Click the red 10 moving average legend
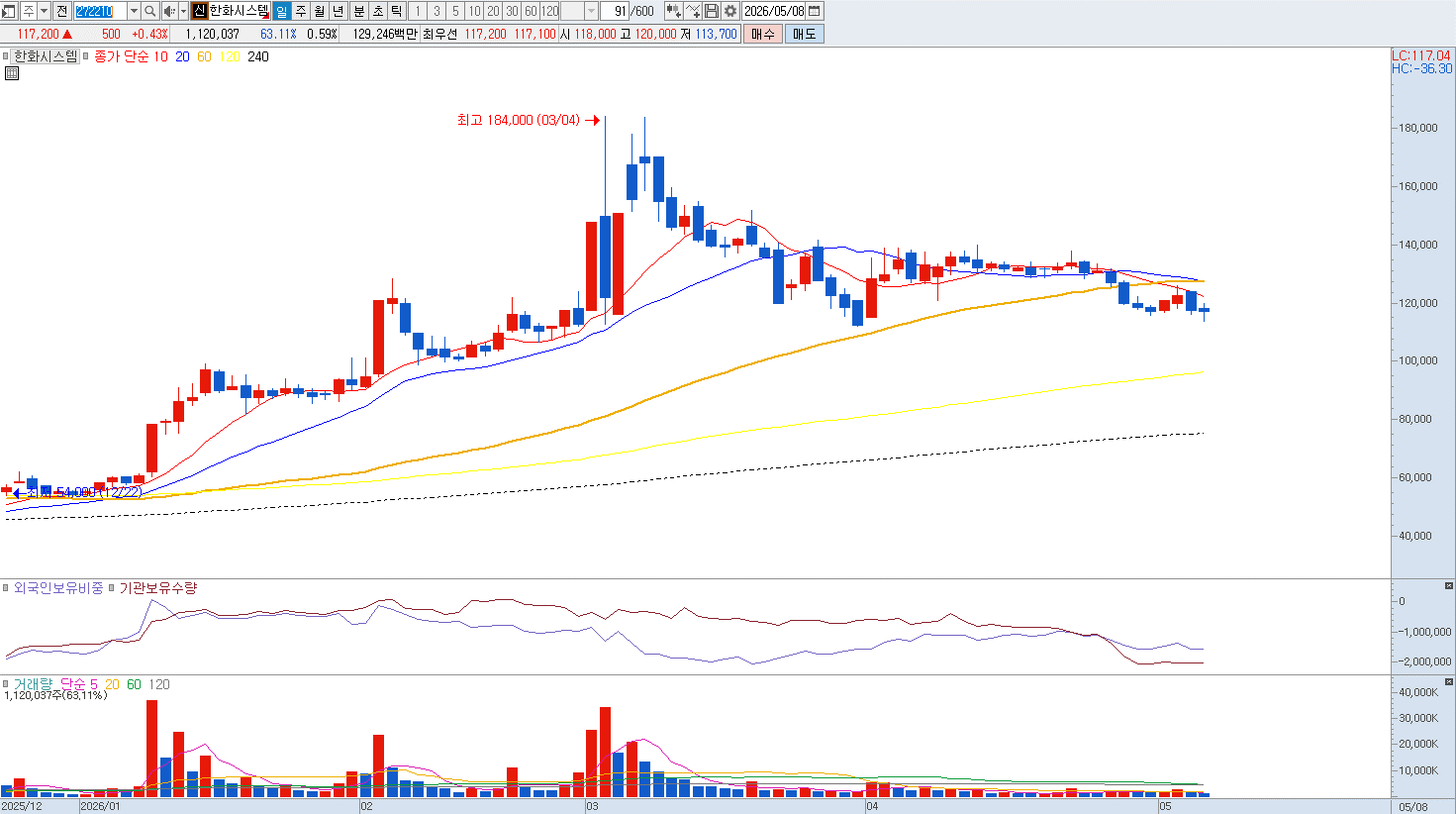Image resolution: width=1456 pixels, height=814 pixels. (x=160, y=56)
